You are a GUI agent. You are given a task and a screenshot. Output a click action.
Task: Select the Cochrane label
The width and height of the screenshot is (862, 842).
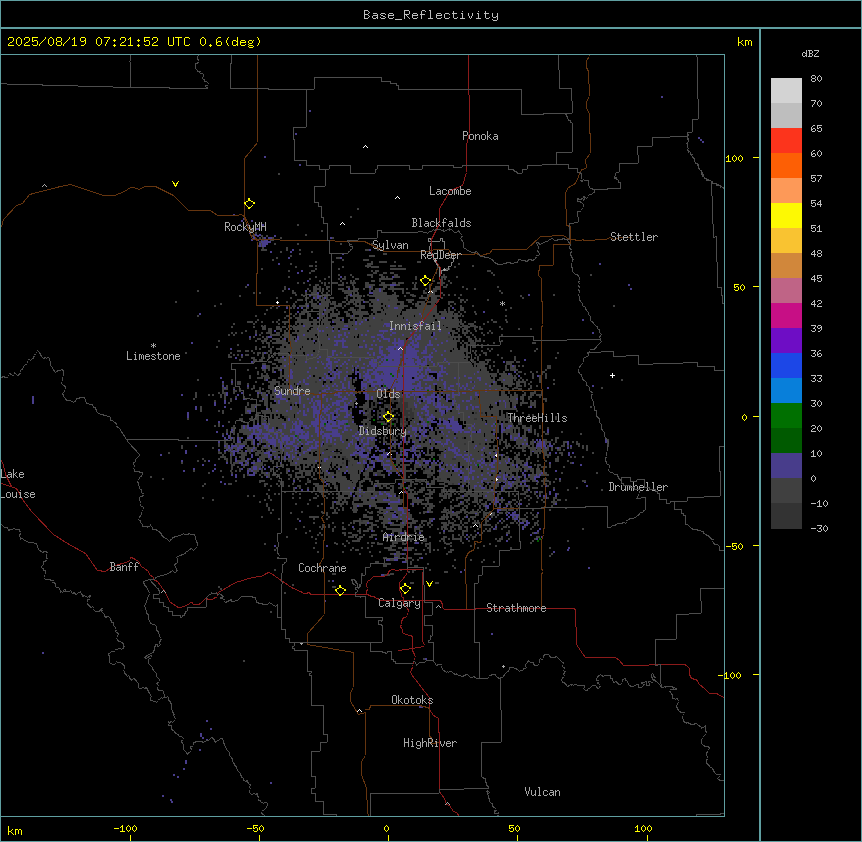tap(322, 568)
